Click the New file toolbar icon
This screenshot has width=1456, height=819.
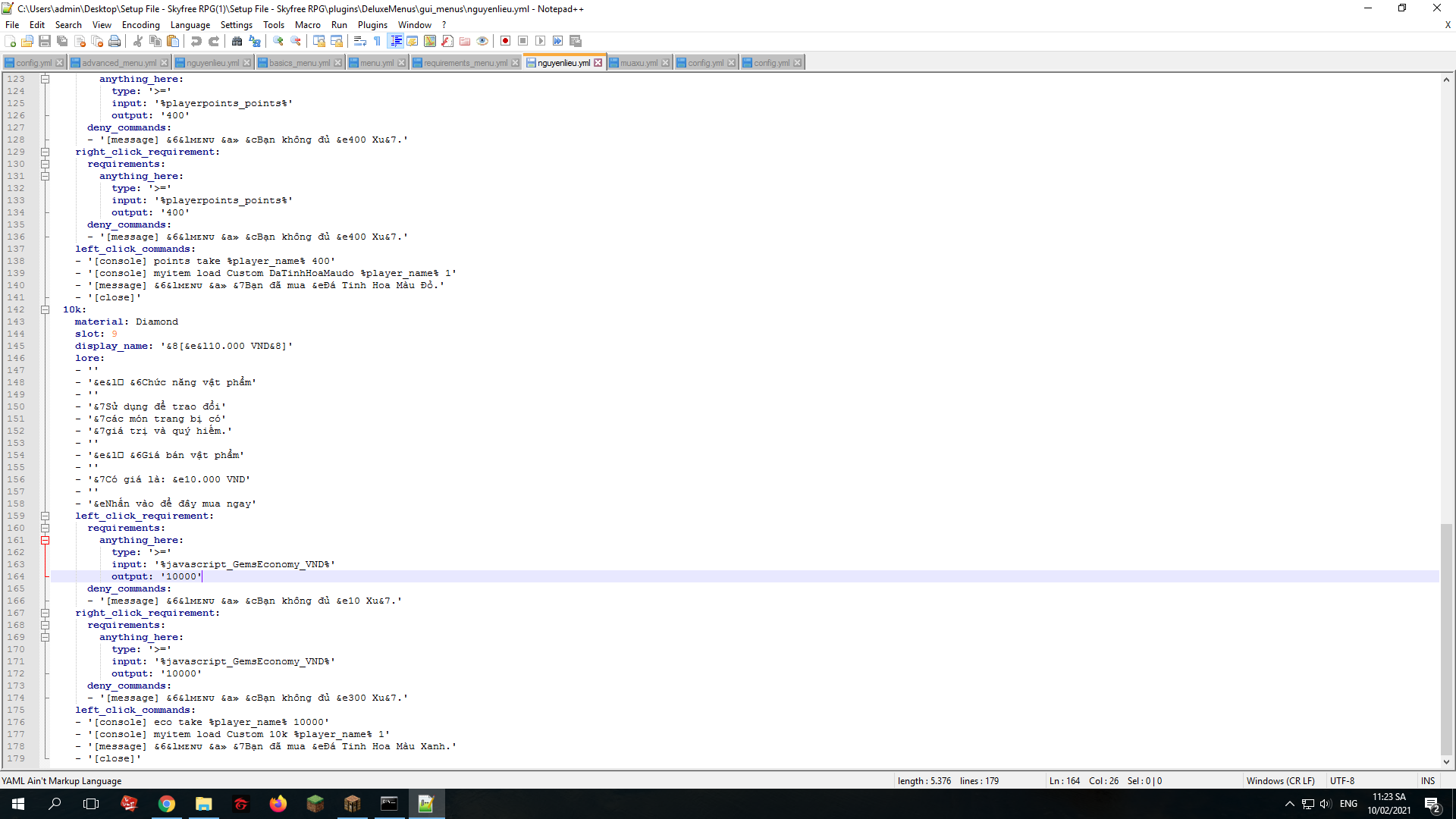coord(11,41)
